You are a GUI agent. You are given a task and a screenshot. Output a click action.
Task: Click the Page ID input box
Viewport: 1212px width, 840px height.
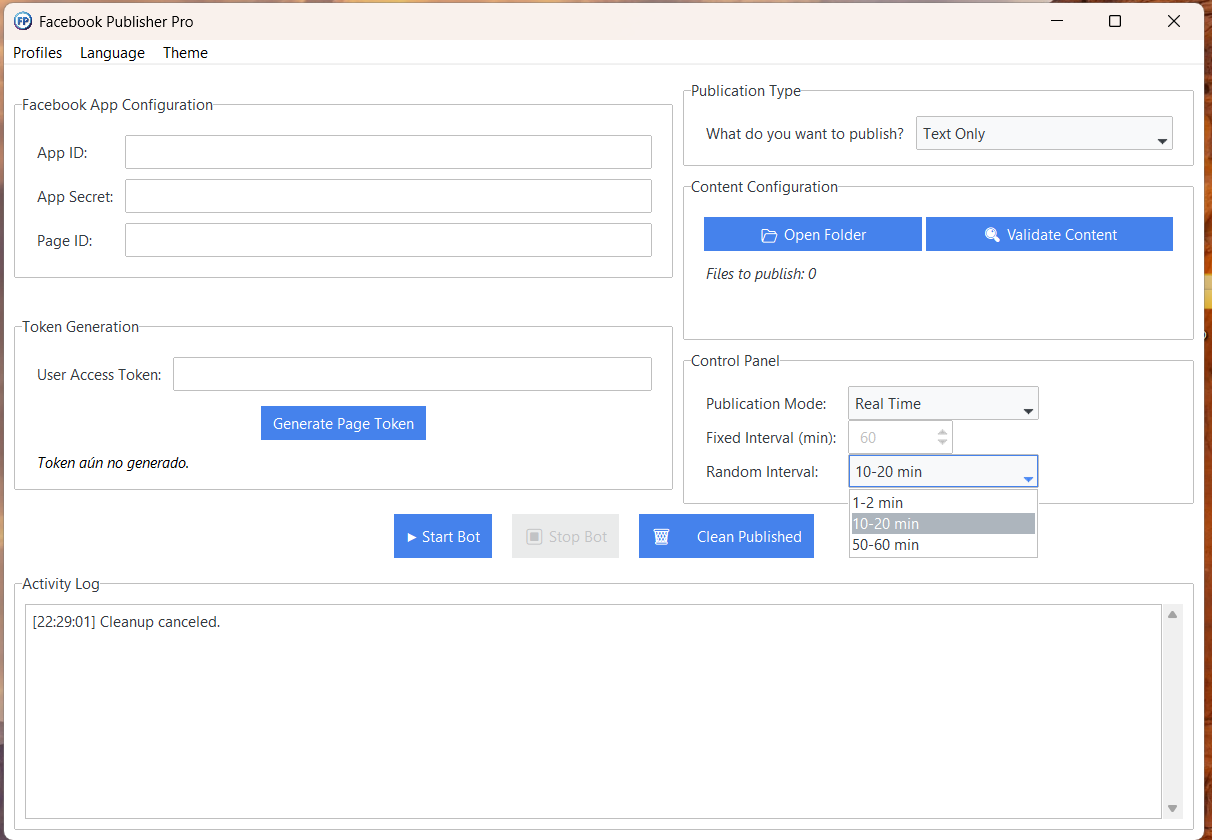[388, 240]
